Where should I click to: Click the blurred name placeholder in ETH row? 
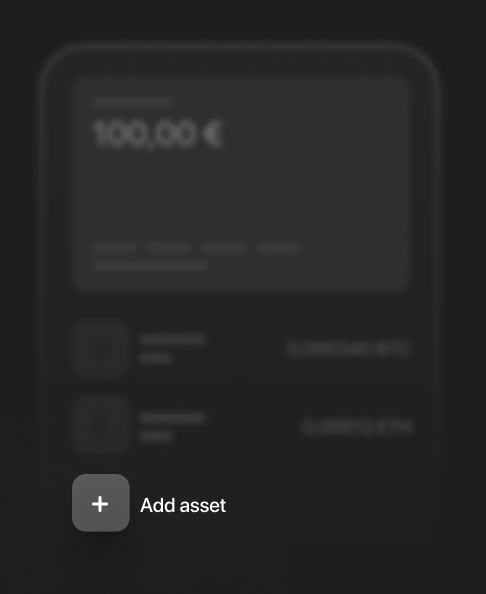coord(173,417)
